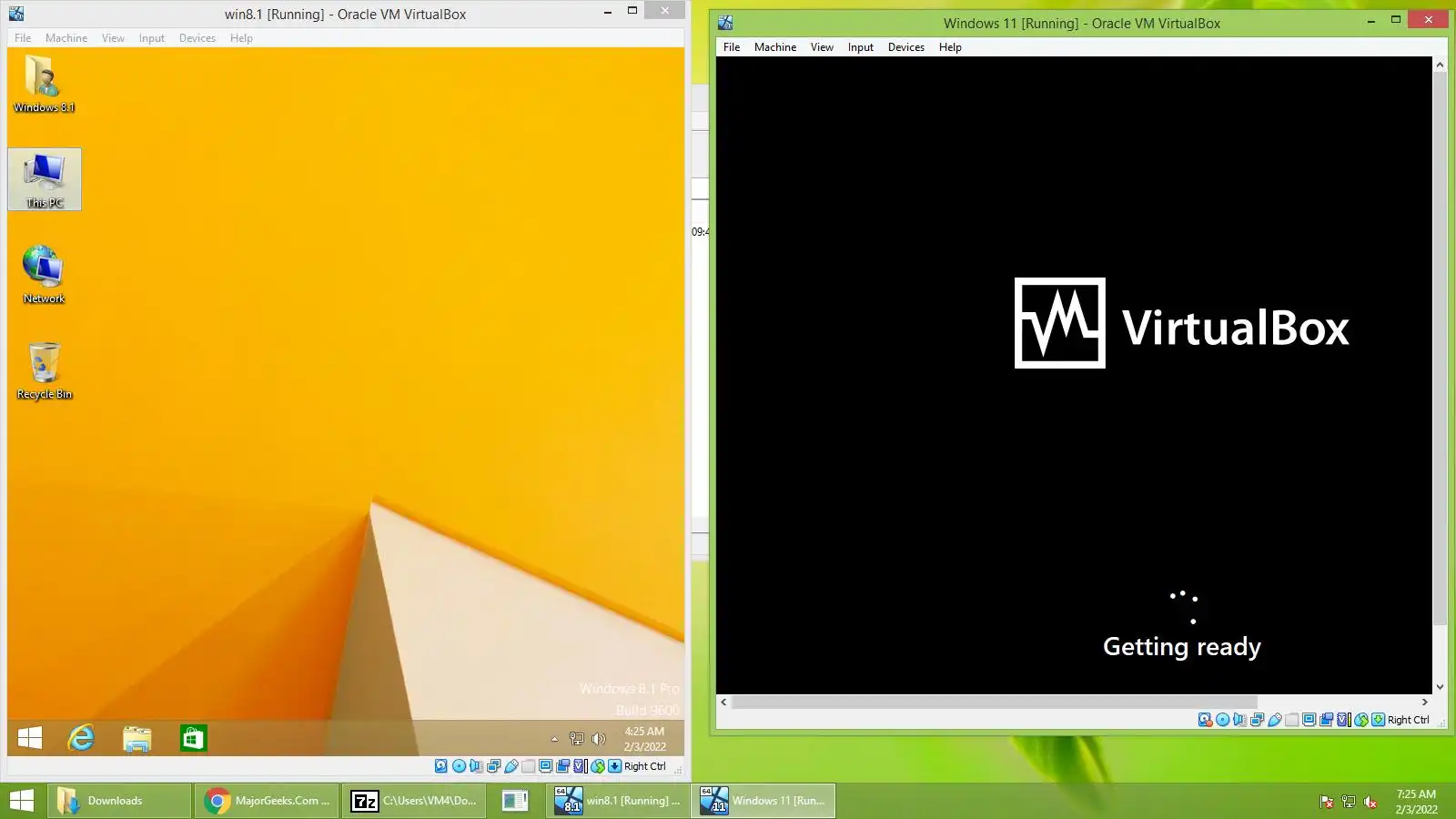Click USB devices icon in Windows 11 status bar
Image resolution: width=1456 pixels, height=819 pixels.
coord(1275,720)
